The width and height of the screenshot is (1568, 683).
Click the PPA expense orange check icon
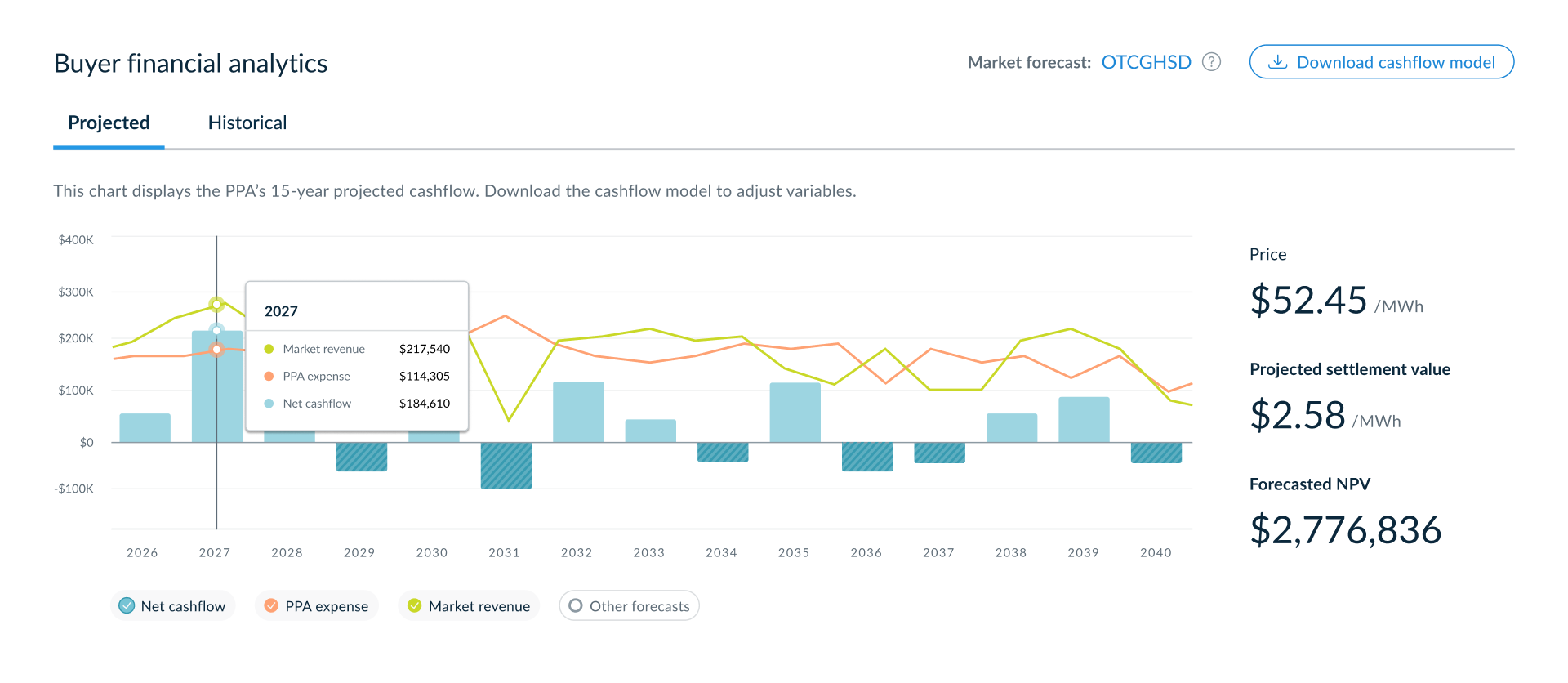271,605
